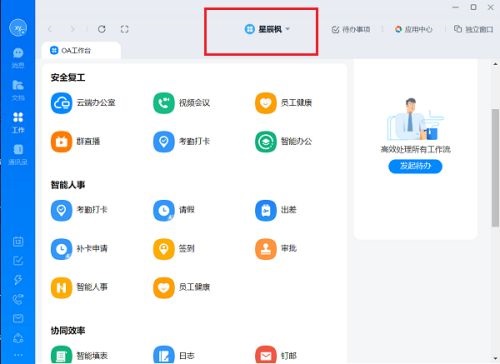Screen dimensions: 500x364
Task: Open the cloud drive sidebar icon
Action: point(18,338)
